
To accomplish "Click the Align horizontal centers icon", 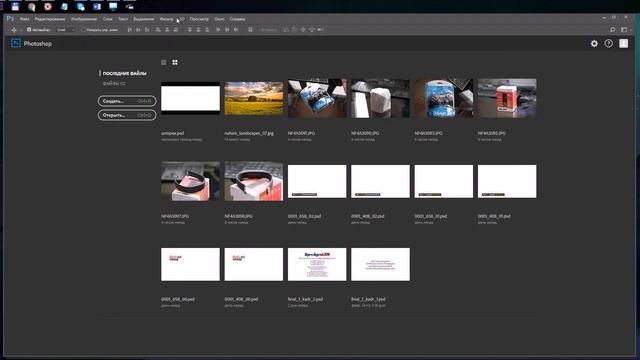I will pyautogui.click(x=167, y=30).
